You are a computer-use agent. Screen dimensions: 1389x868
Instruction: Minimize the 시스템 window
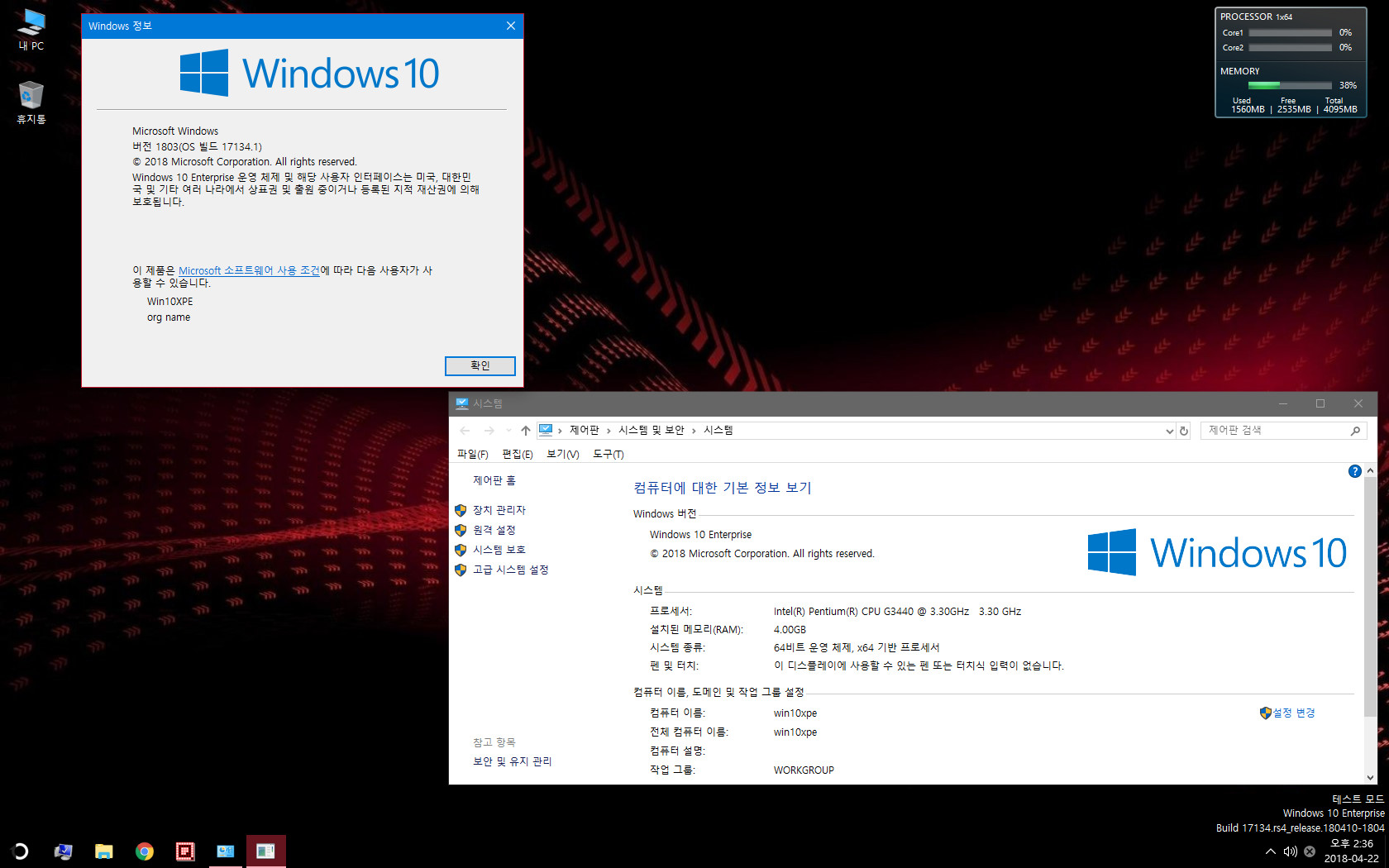(x=1283, y=403)
